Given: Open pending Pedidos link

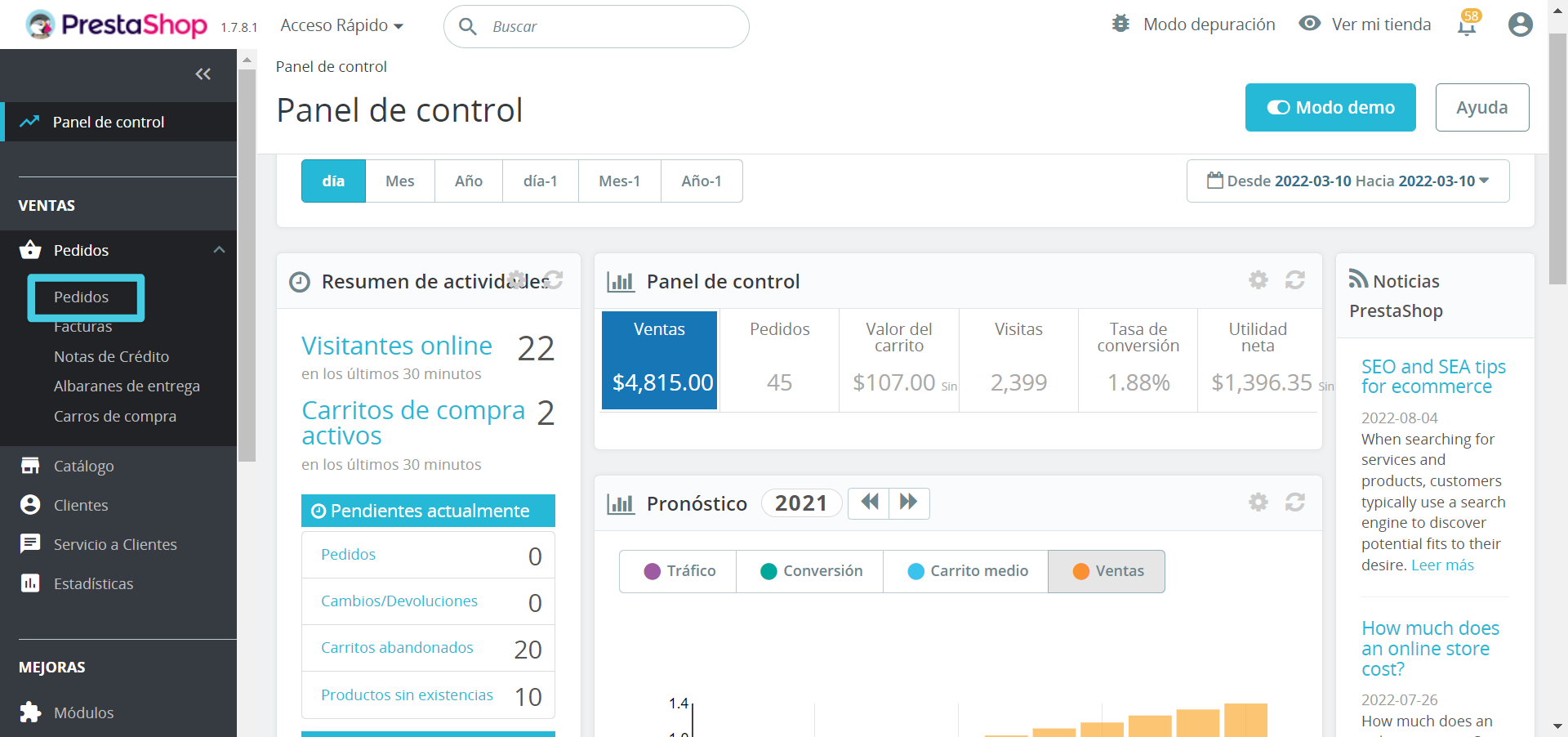Looking at the screenshot, I should click(x=348, y=554).
